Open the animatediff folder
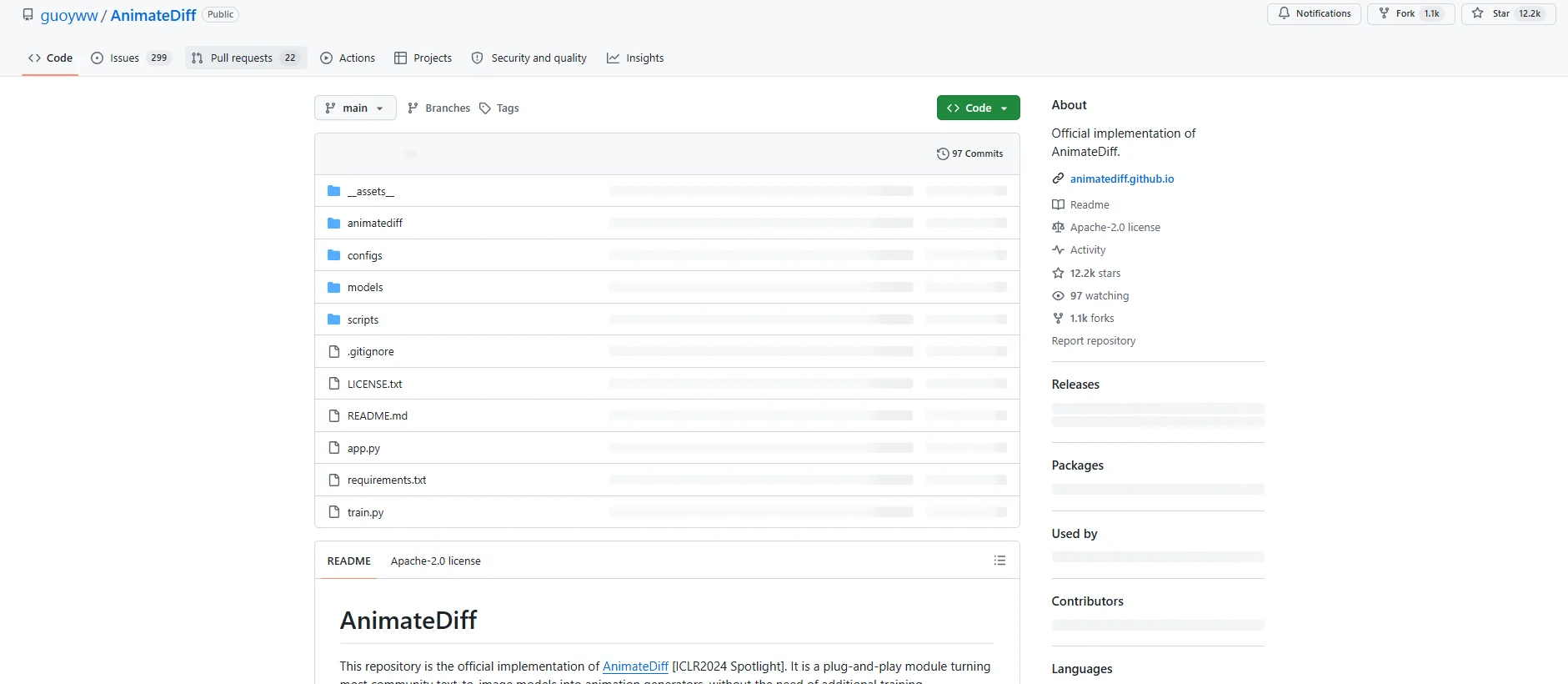 click(375, 224)
